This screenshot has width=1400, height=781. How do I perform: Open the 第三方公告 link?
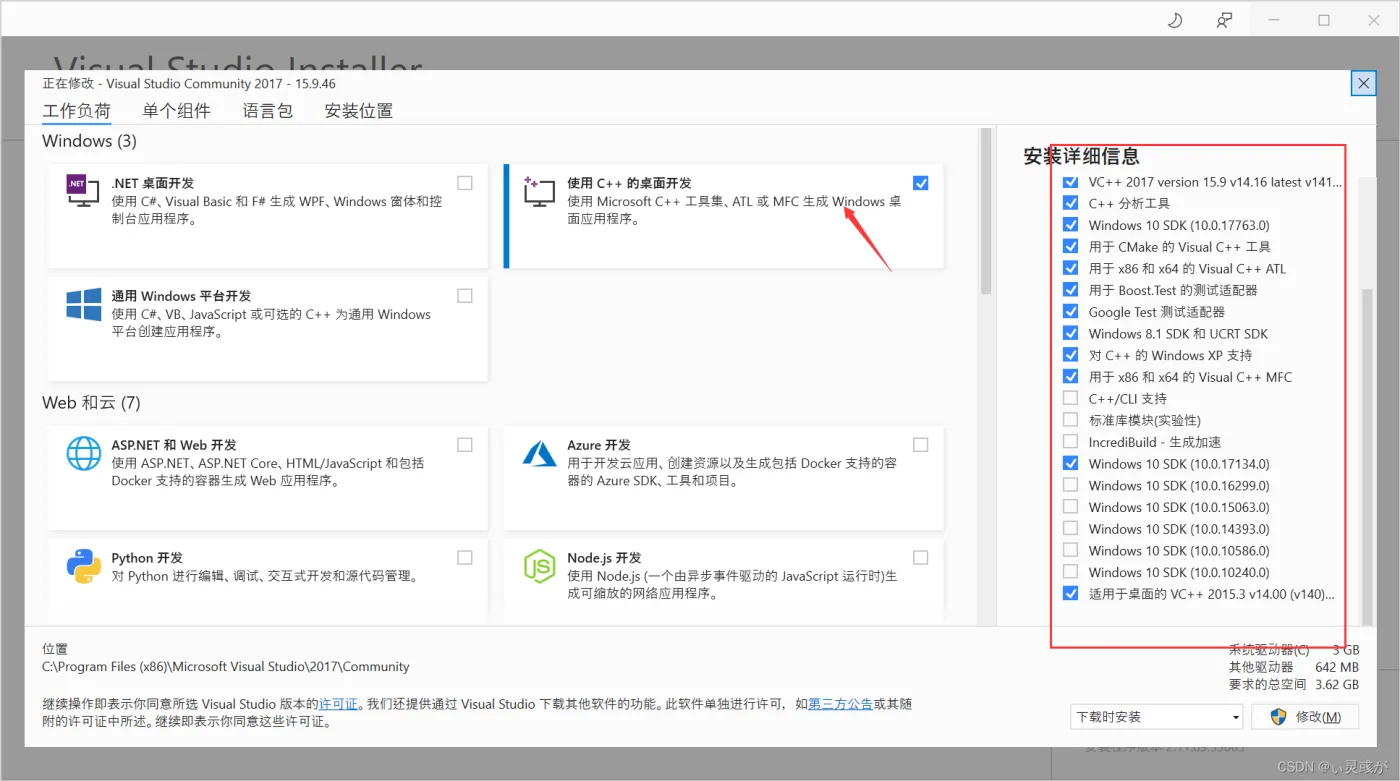click(x=840, y=704)
